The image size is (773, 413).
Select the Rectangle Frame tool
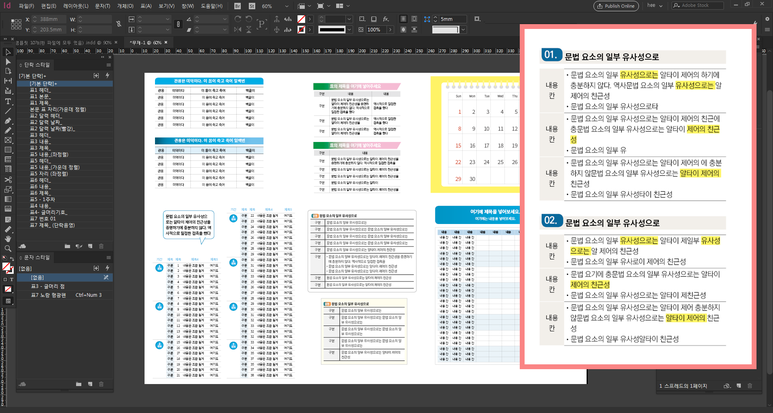tap(8, 140)
